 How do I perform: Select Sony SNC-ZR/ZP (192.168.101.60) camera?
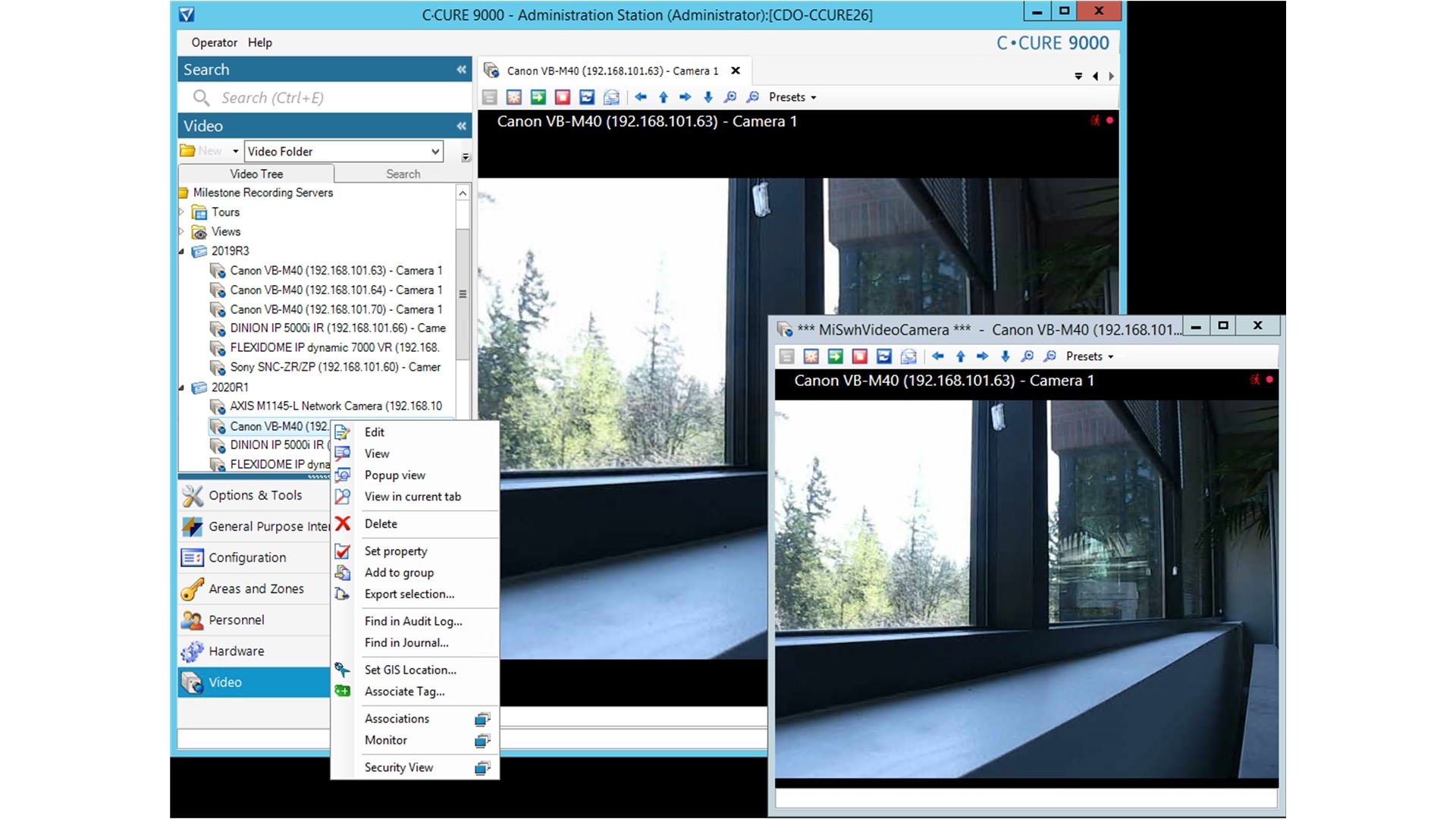(335, 367)
